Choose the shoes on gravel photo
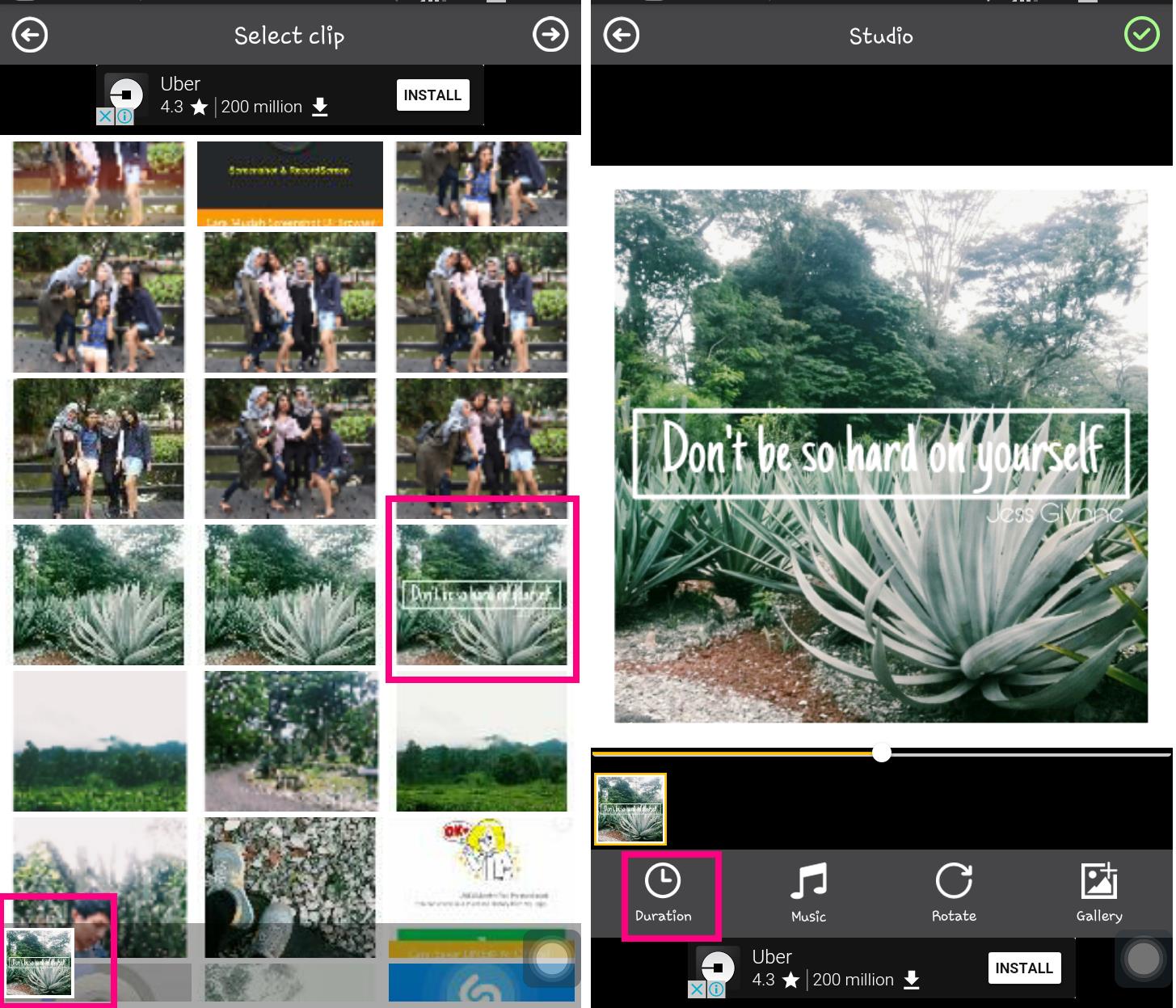The image size is (1176, 1008). coord(290,887)
